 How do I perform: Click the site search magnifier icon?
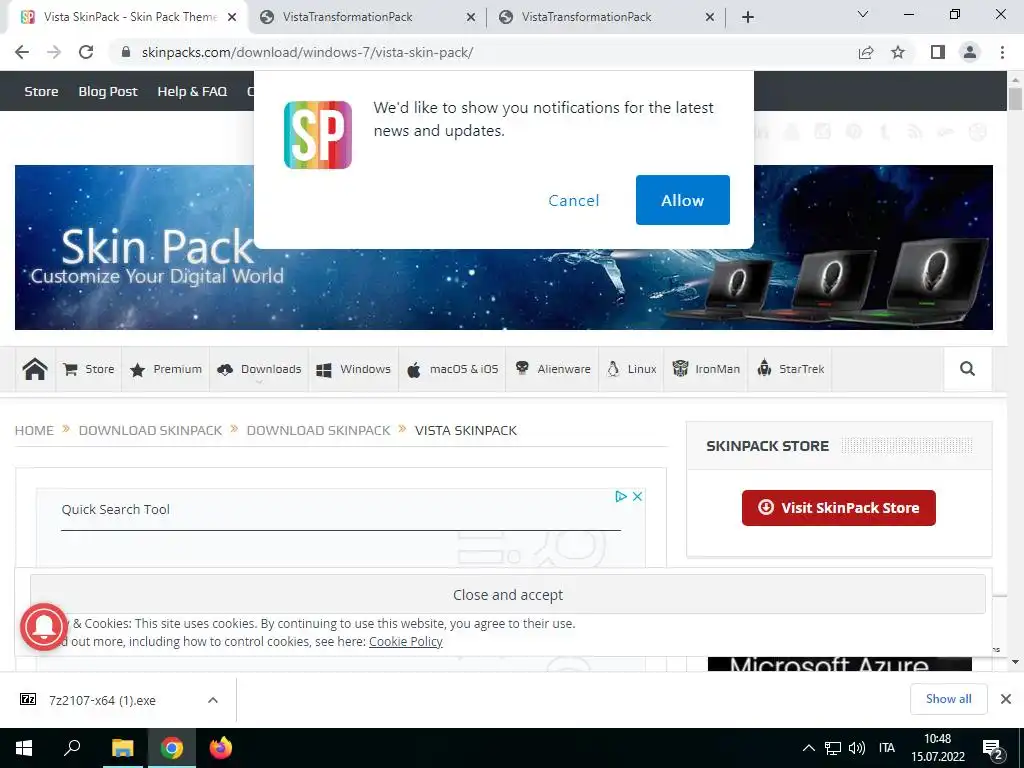tap(967, 369)
